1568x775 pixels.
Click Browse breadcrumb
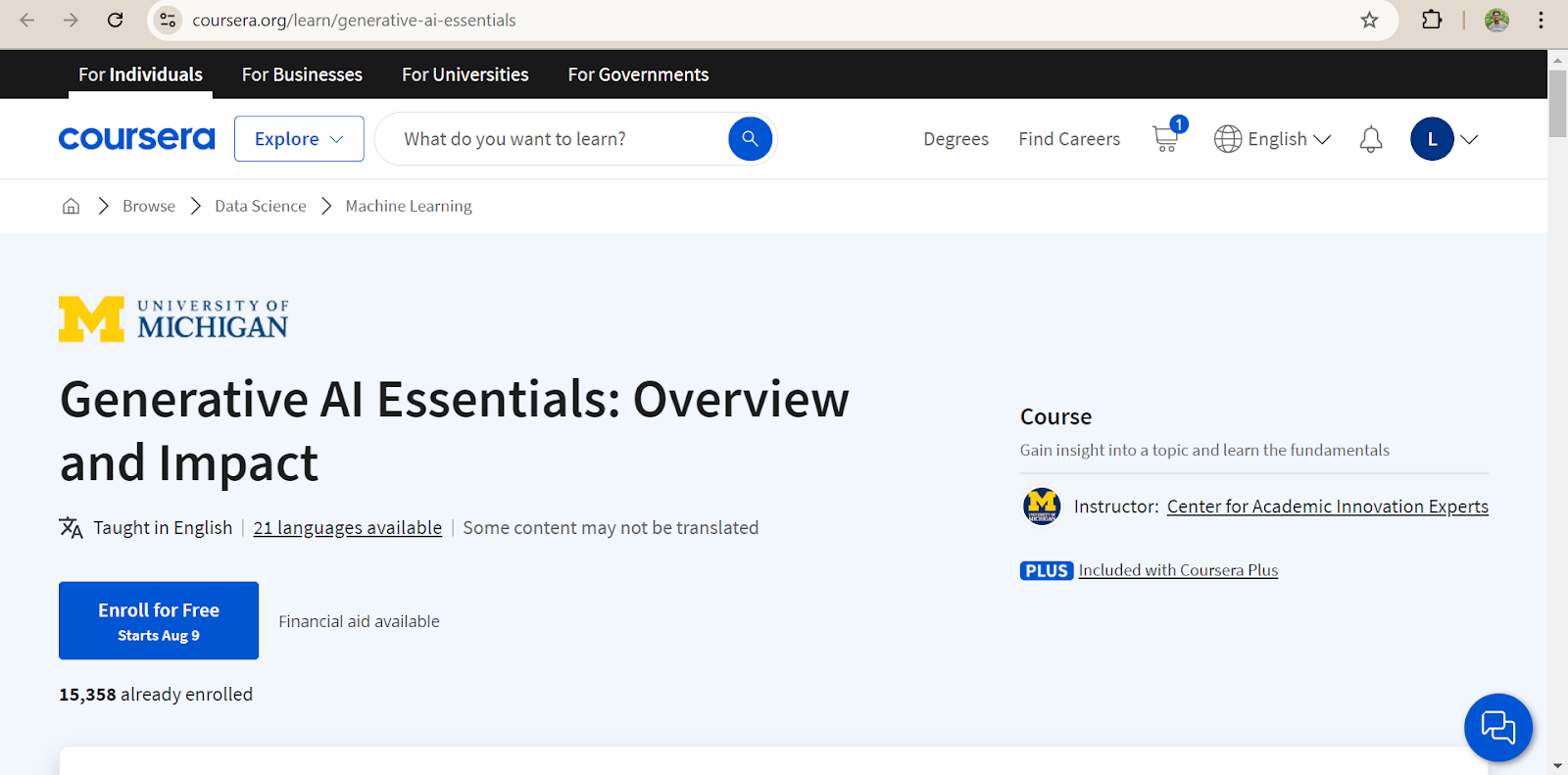coord(149,206)
